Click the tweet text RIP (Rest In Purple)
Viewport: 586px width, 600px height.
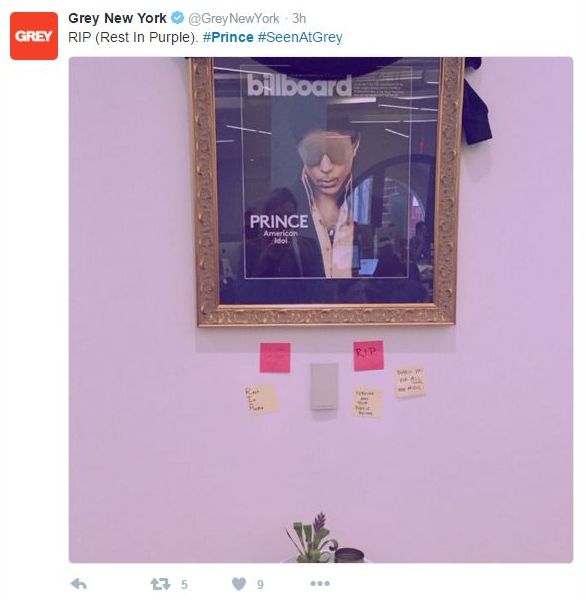click(134, 38)
